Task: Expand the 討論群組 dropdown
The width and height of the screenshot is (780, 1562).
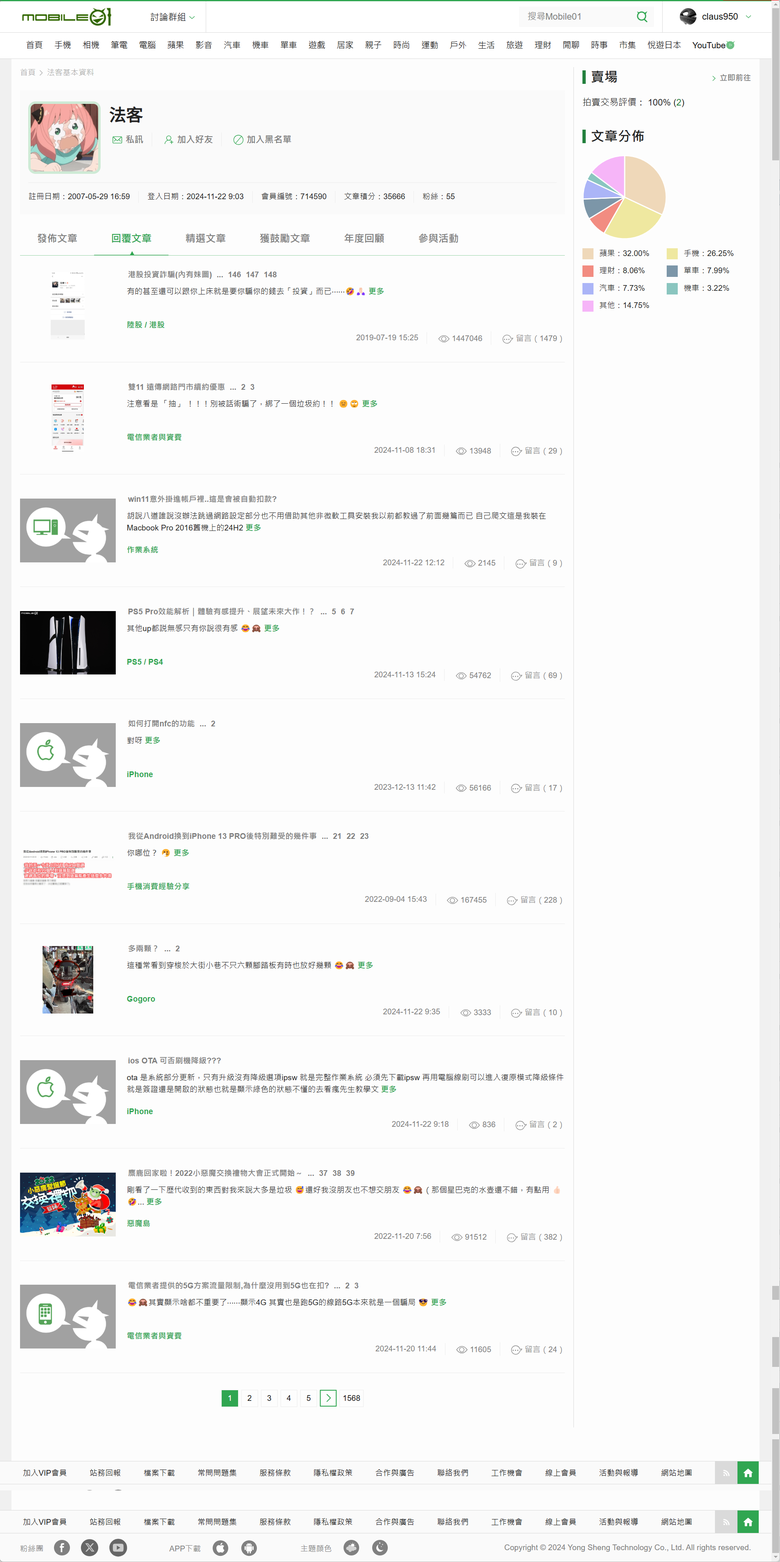Action: [x=173, y=17]
